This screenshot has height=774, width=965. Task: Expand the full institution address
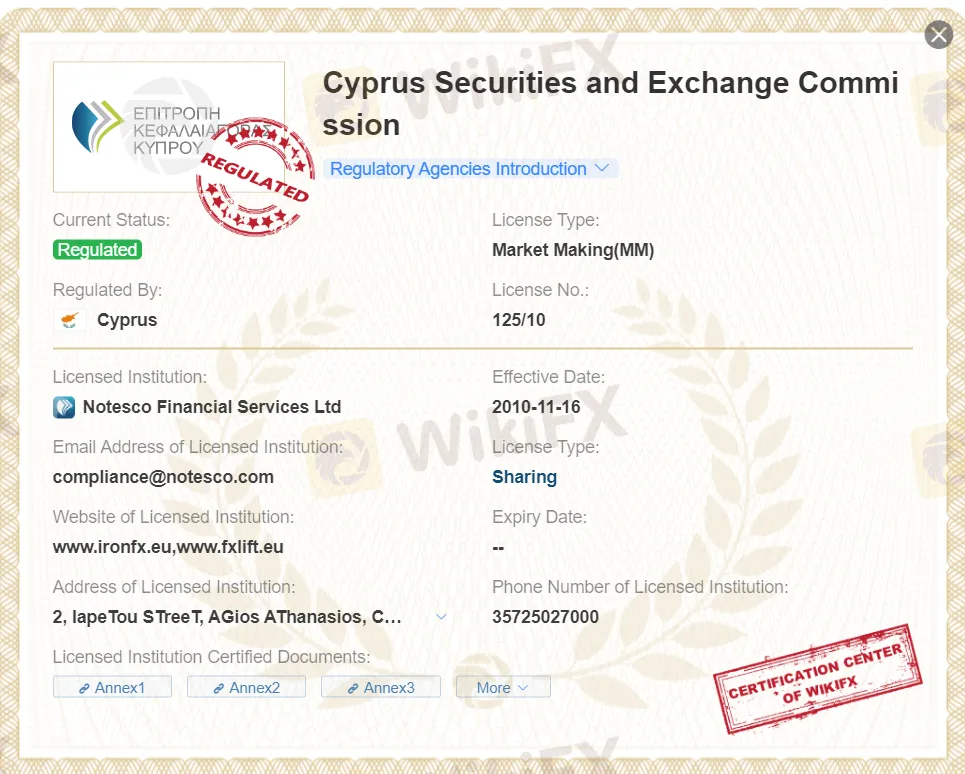coord(441,616)
